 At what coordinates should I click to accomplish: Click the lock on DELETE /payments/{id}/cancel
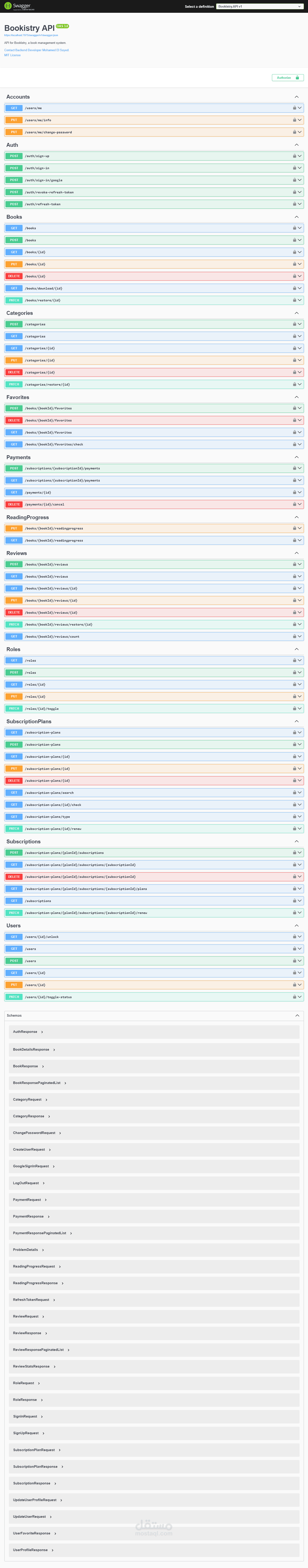(294, 505)
